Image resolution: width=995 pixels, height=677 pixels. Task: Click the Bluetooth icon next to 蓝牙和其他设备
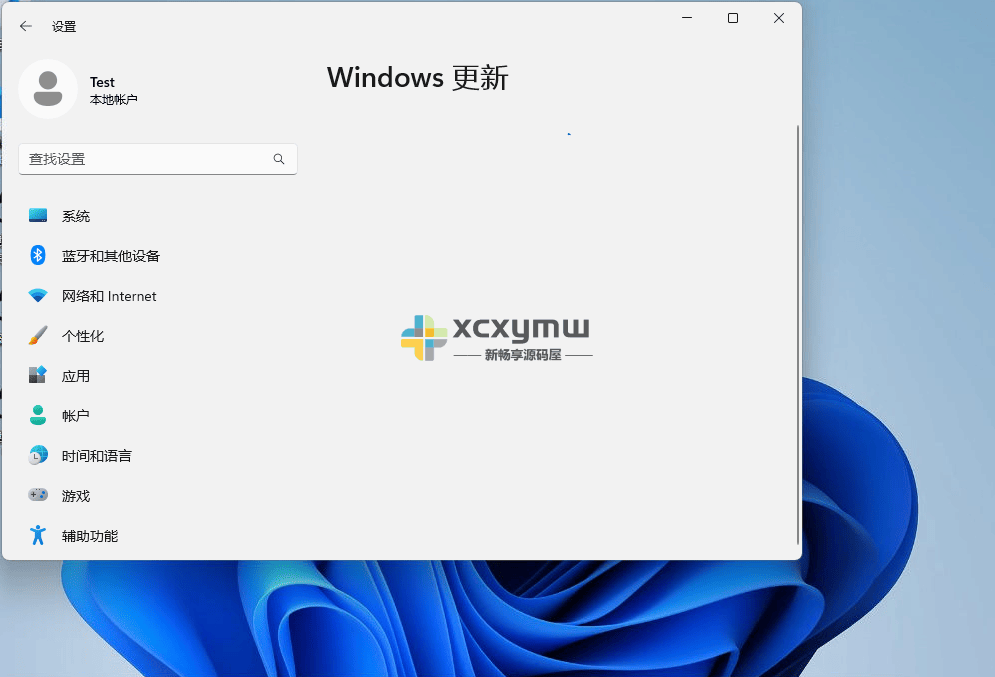[36, 255]
